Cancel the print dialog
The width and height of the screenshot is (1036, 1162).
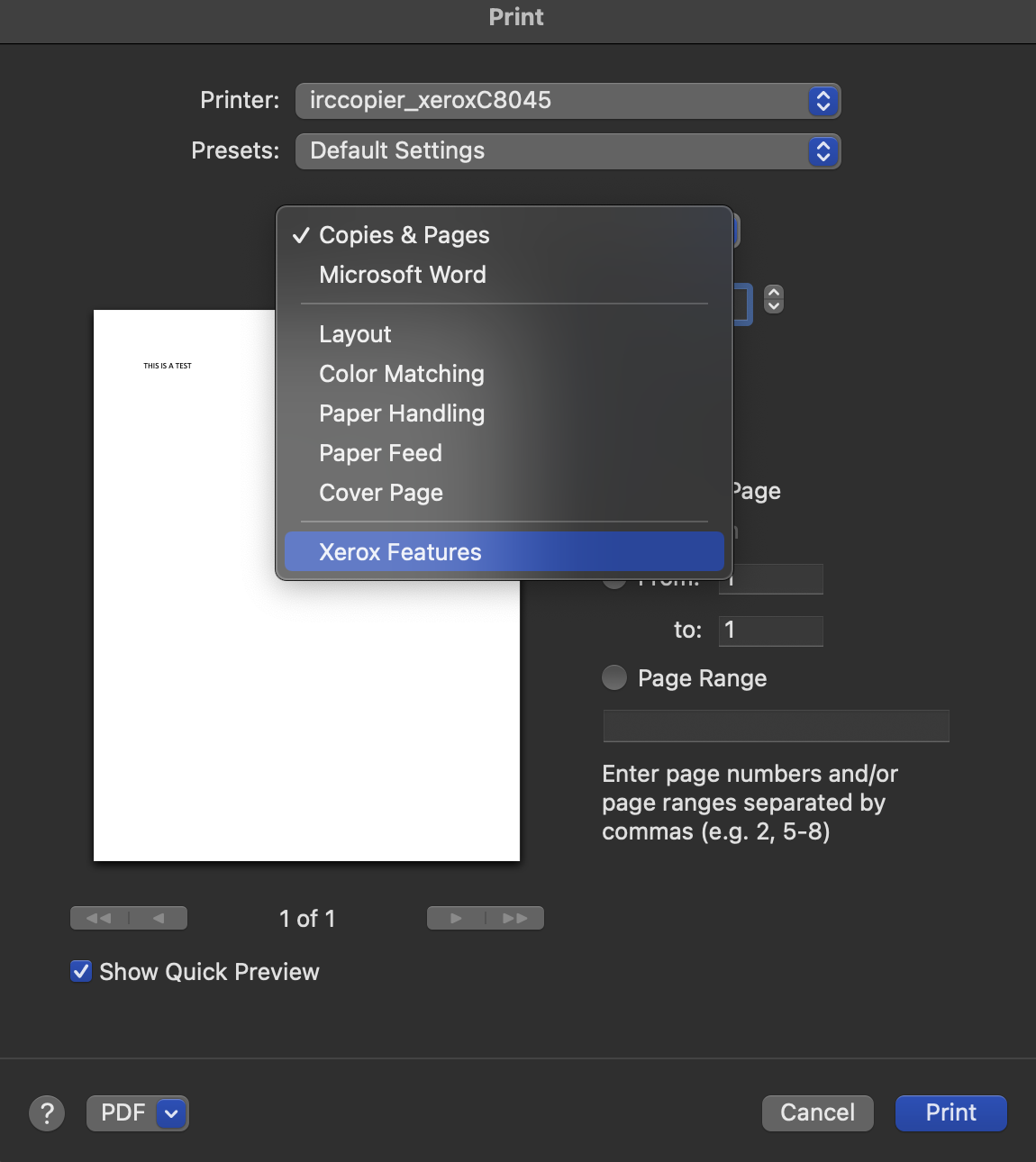click(817, 1113)
